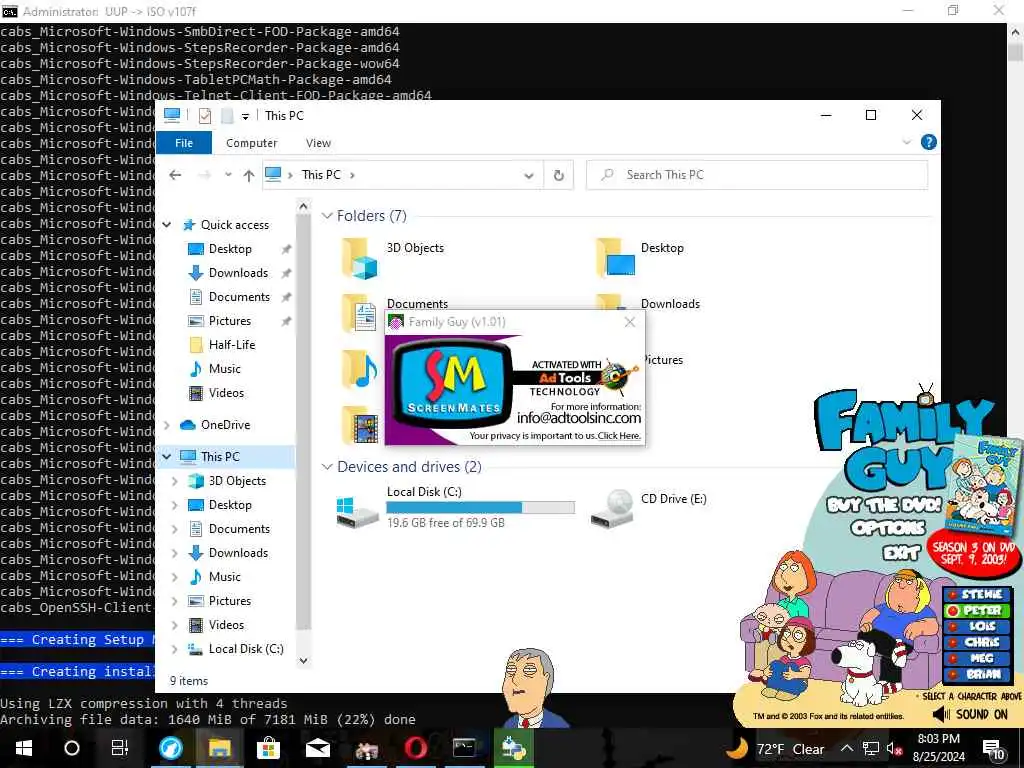The height and width of the screenshot is (768, 1024).
Task: Click the ScreenMates SM logo
Action: tap(454, 382)
